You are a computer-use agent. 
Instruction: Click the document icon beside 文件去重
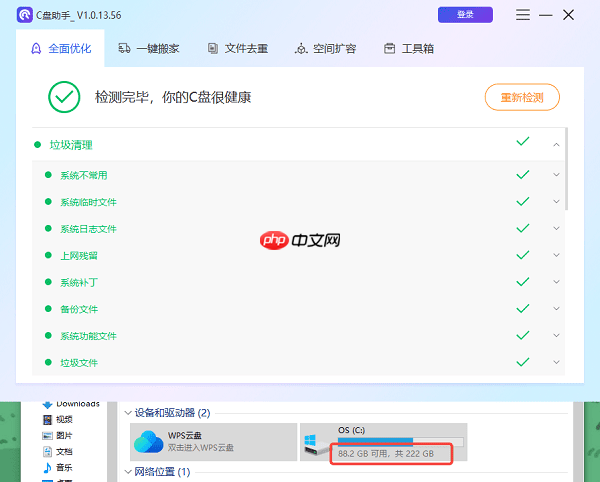(x=213, y=48)
